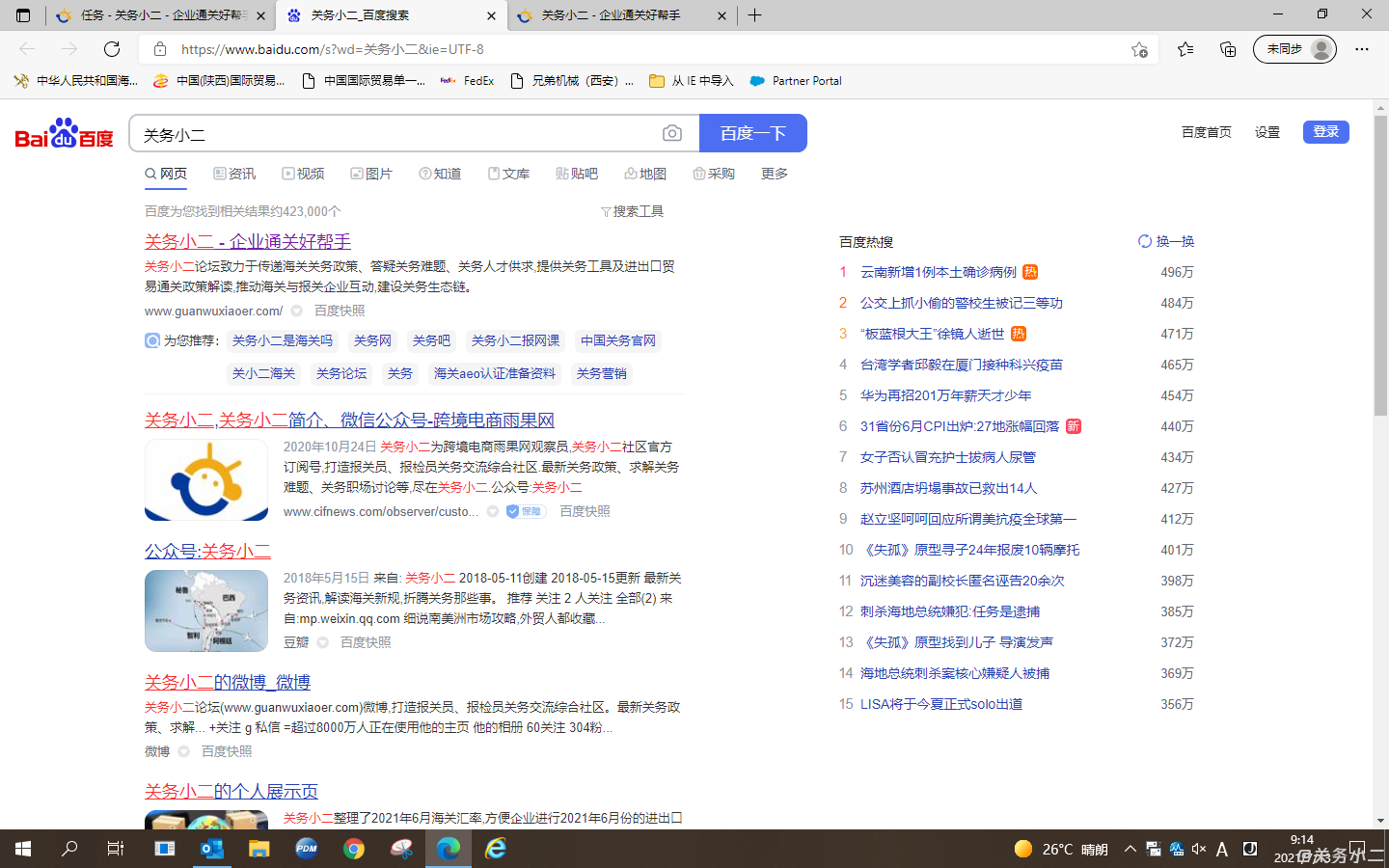Open File Explorer from the taskbar
Screen dimensions: 1389x868
259,849
